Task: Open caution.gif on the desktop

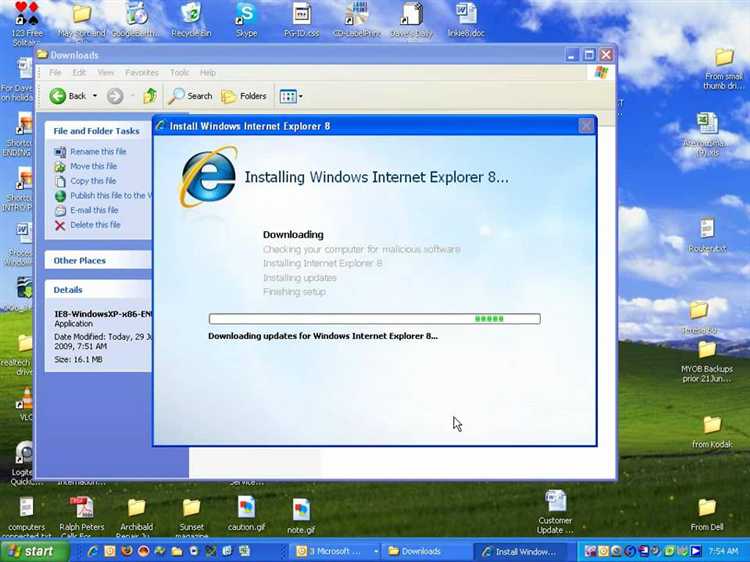Action: [x=246, y=514]
